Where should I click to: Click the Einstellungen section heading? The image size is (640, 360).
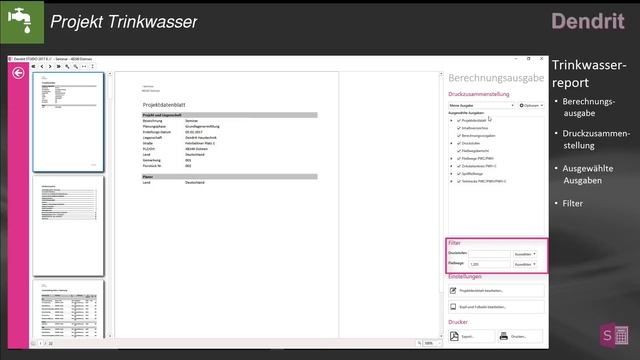[x=465, y=276]
